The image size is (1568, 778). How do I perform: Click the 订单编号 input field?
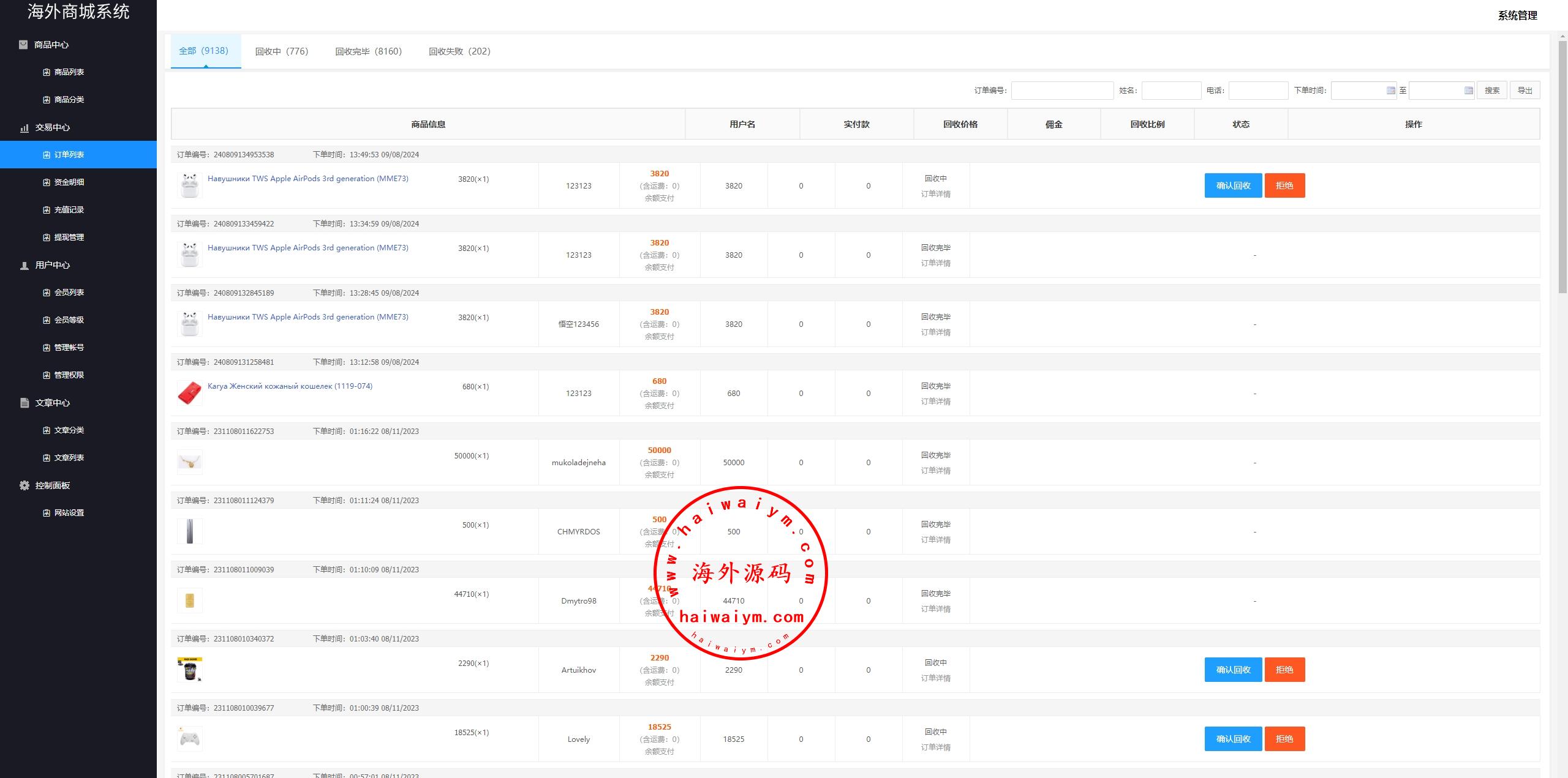1062,91
